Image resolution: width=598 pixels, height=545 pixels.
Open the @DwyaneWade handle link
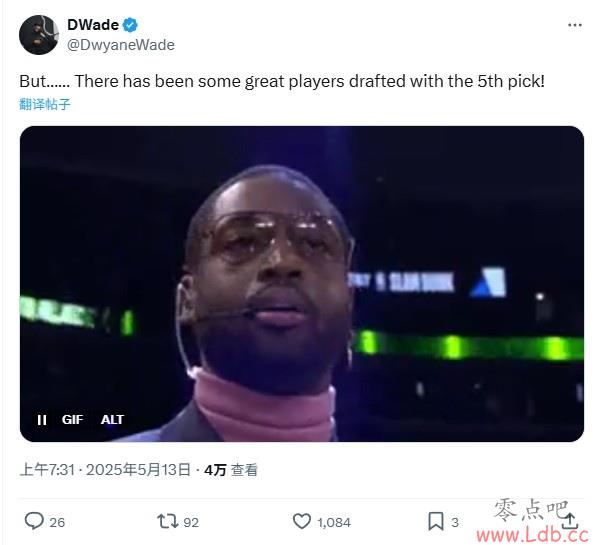pyautogui.click(x=121, y=45)
